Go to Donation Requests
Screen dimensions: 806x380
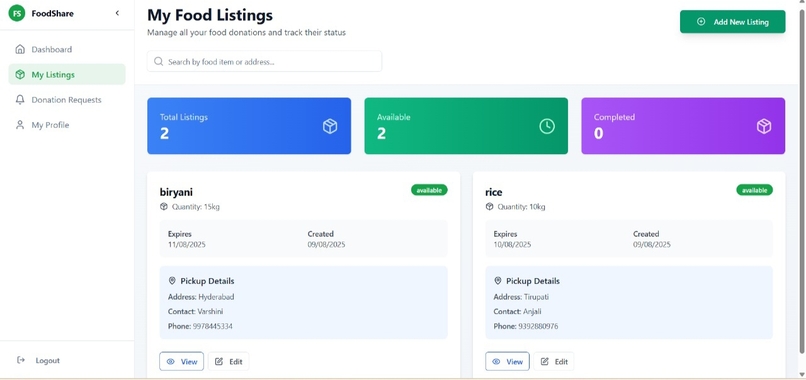click(67, 100)
